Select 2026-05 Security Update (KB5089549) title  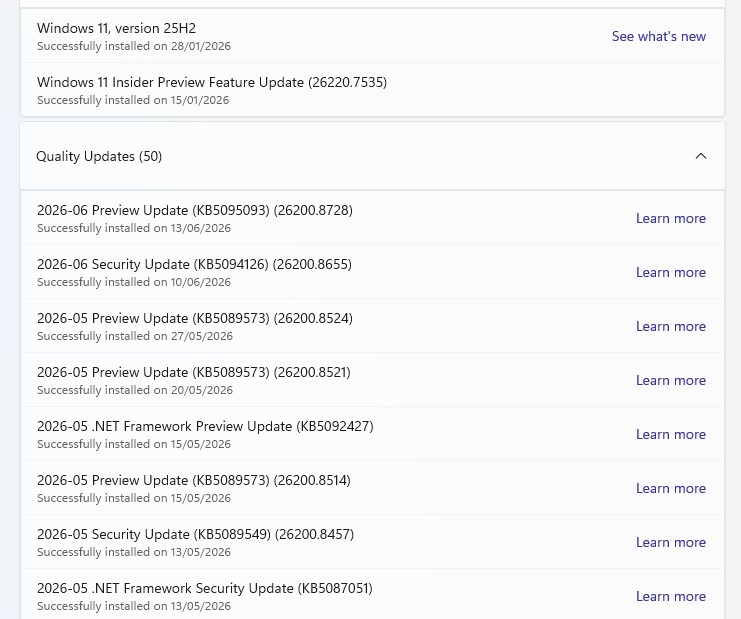pyautogui.click(x=195, y=534)
